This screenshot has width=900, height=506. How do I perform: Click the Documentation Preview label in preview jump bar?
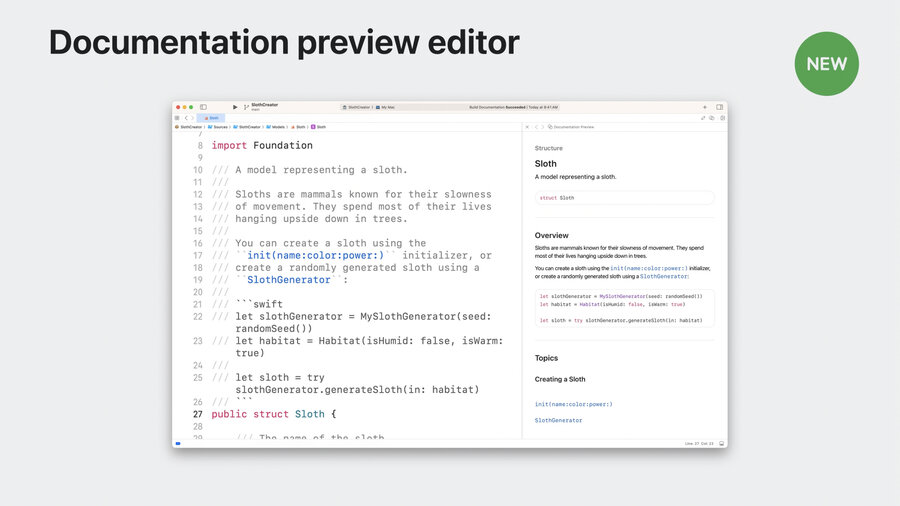[571, 127]
